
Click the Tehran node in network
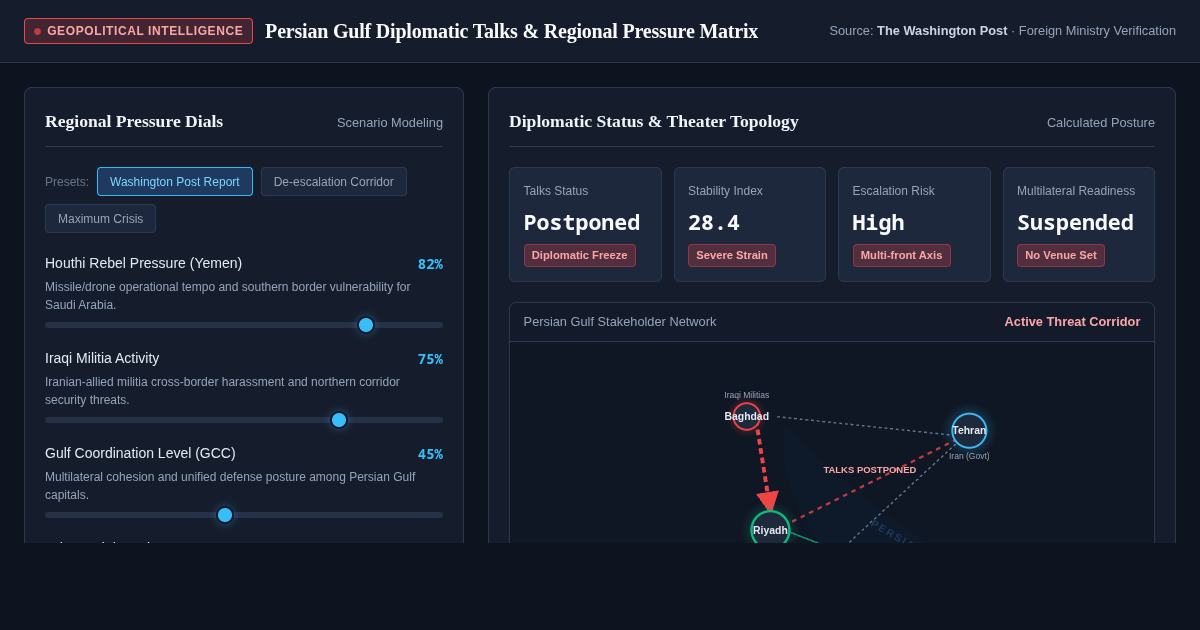pyautogui.click(x=969, y=431)
